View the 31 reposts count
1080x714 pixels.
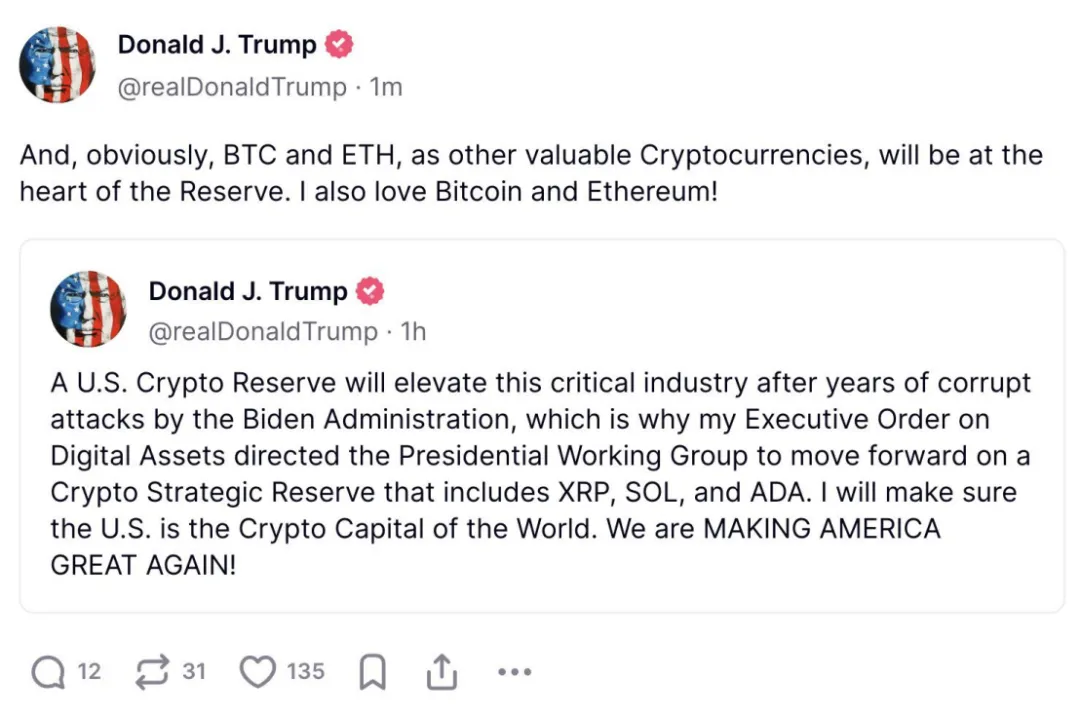pos(194,672)
